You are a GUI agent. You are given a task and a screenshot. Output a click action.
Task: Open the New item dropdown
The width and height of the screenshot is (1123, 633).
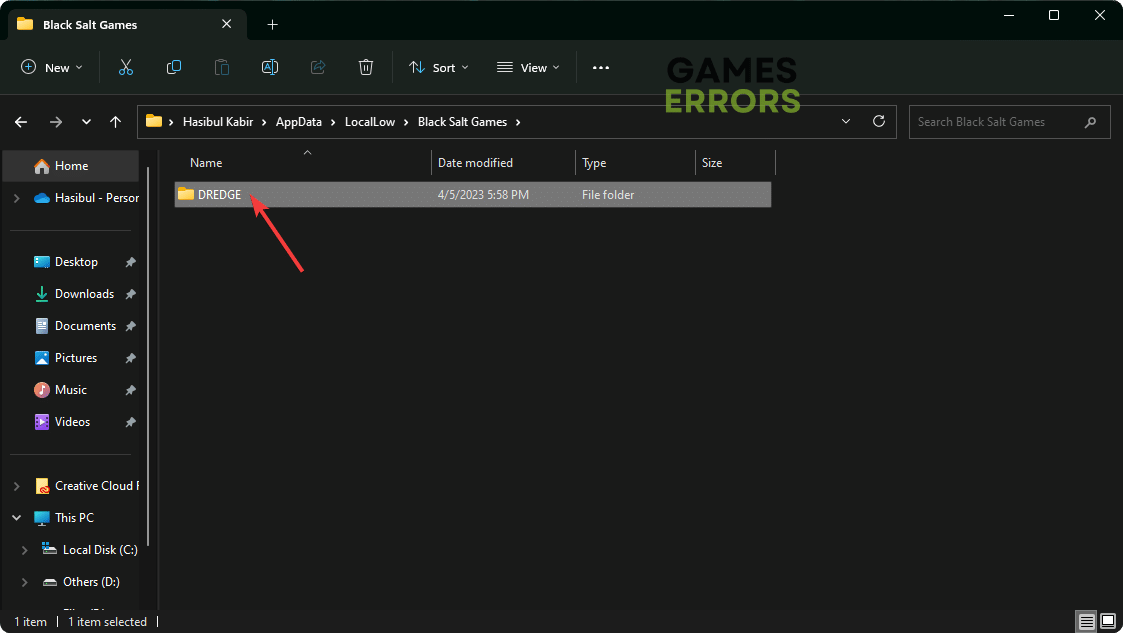52,67
